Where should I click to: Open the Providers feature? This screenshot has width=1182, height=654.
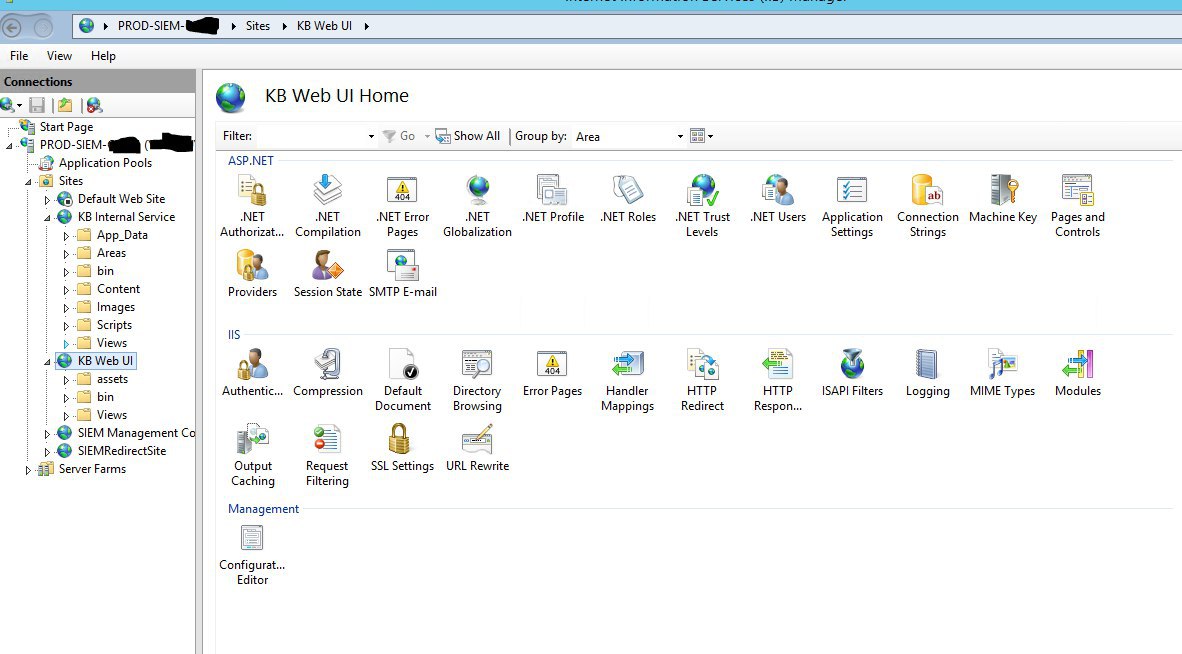pos(252,274)
